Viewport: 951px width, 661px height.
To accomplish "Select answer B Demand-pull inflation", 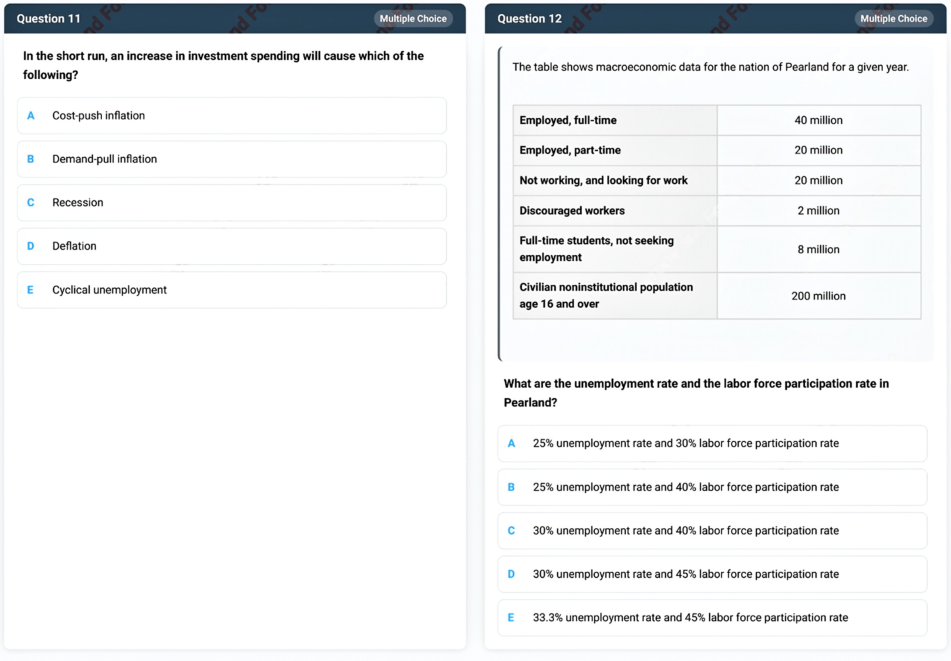I will (x=232, y=159).
